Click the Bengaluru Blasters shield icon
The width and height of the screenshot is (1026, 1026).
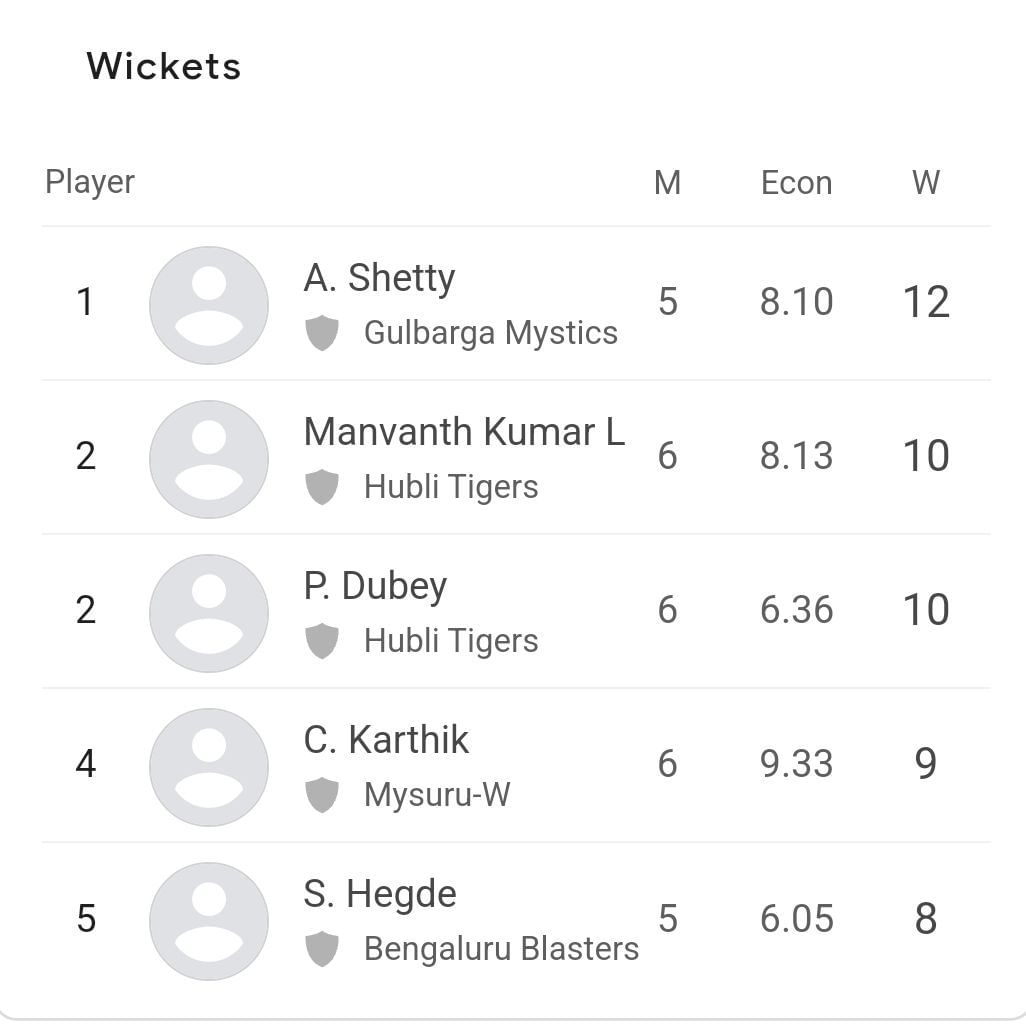(x=321, y=949)
